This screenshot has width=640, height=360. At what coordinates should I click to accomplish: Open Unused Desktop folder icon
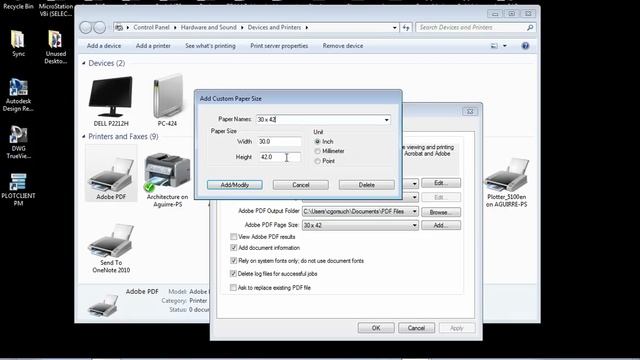[x=56, y=47]
